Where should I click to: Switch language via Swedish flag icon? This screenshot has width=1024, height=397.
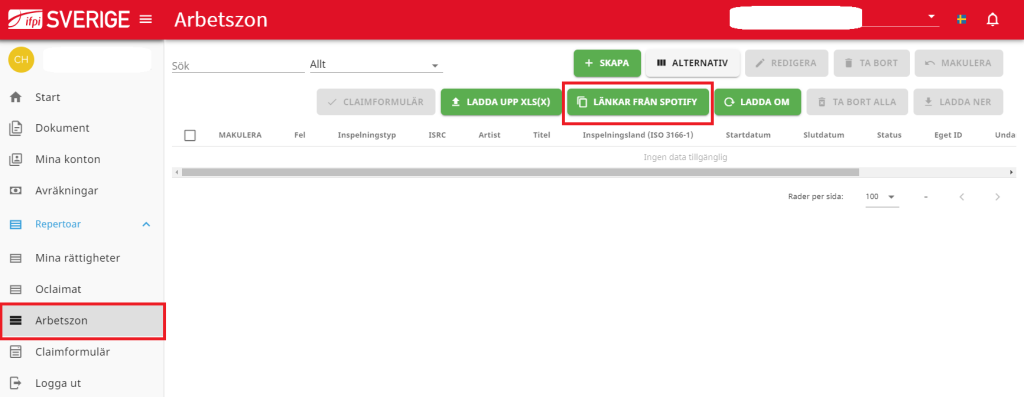click(x=962, y=20)
